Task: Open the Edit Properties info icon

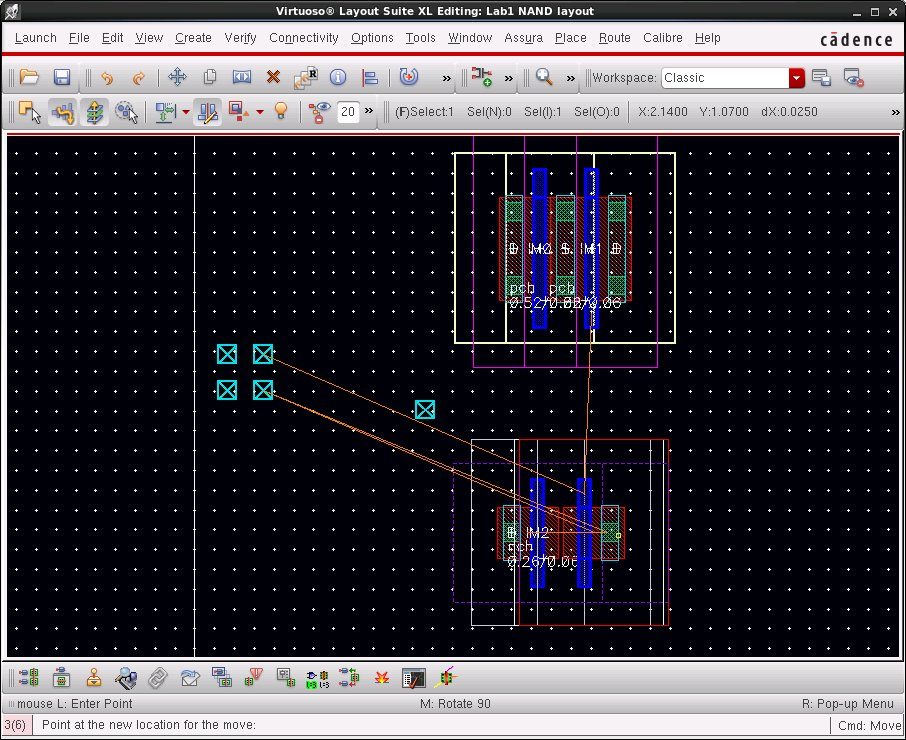Action: point(338,77)
